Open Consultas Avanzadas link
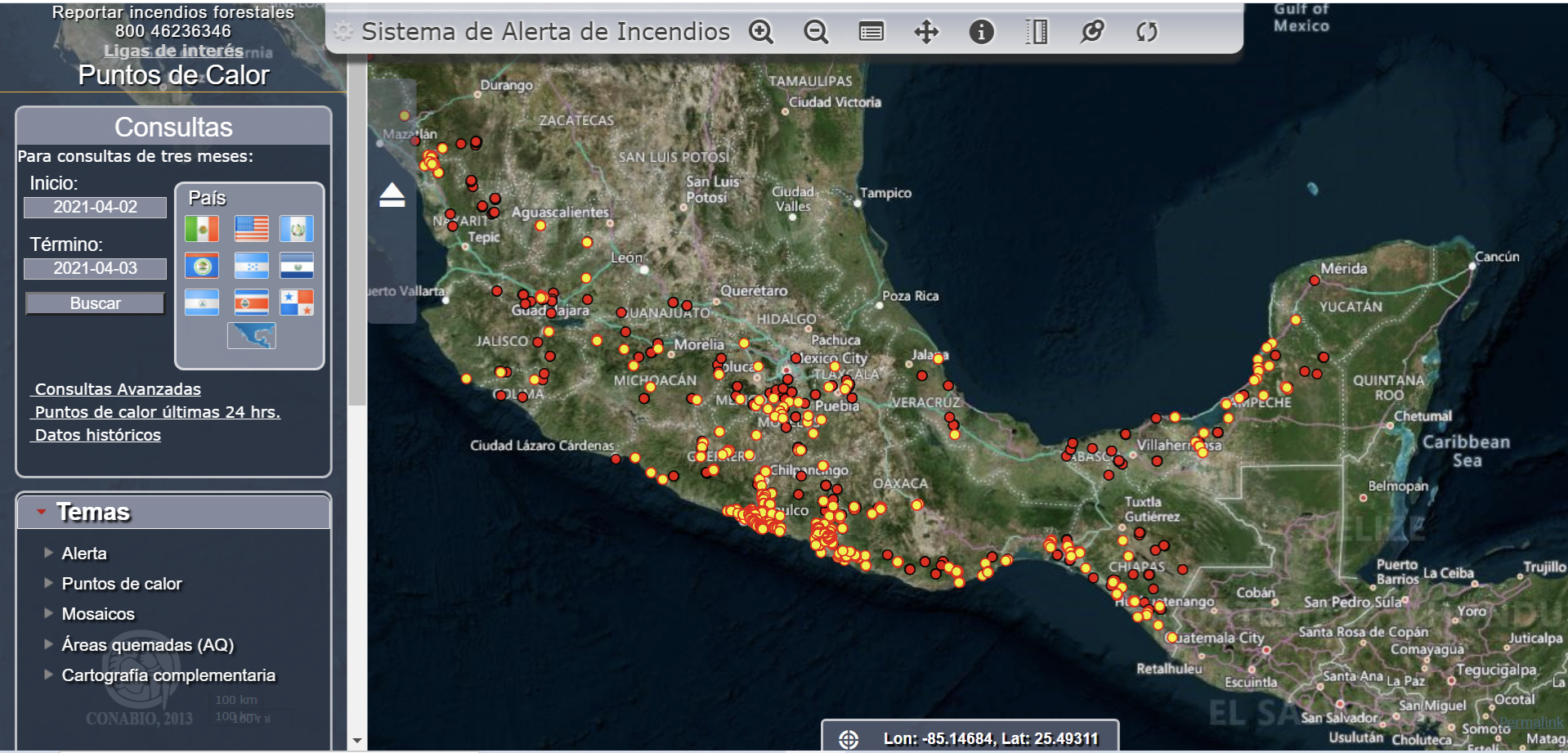Screen dimensions: 1568x753 (118, 389)
